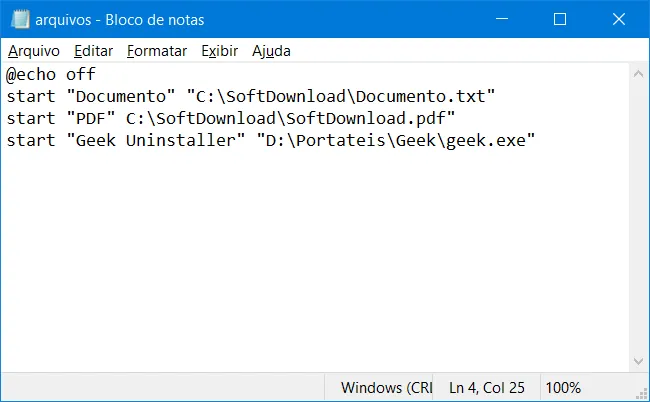The height and width of the screenshot is (402, 650).
Task: Click the scrollbar up arrow
Action: [x=638, y=74]
